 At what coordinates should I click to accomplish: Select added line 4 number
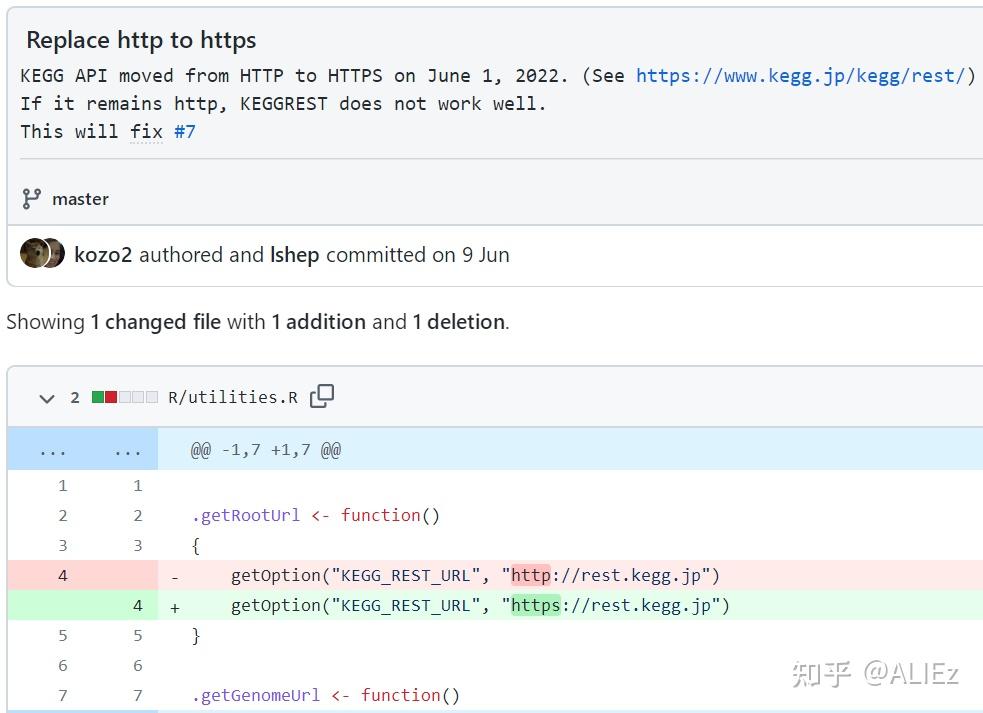click(137, 605)
